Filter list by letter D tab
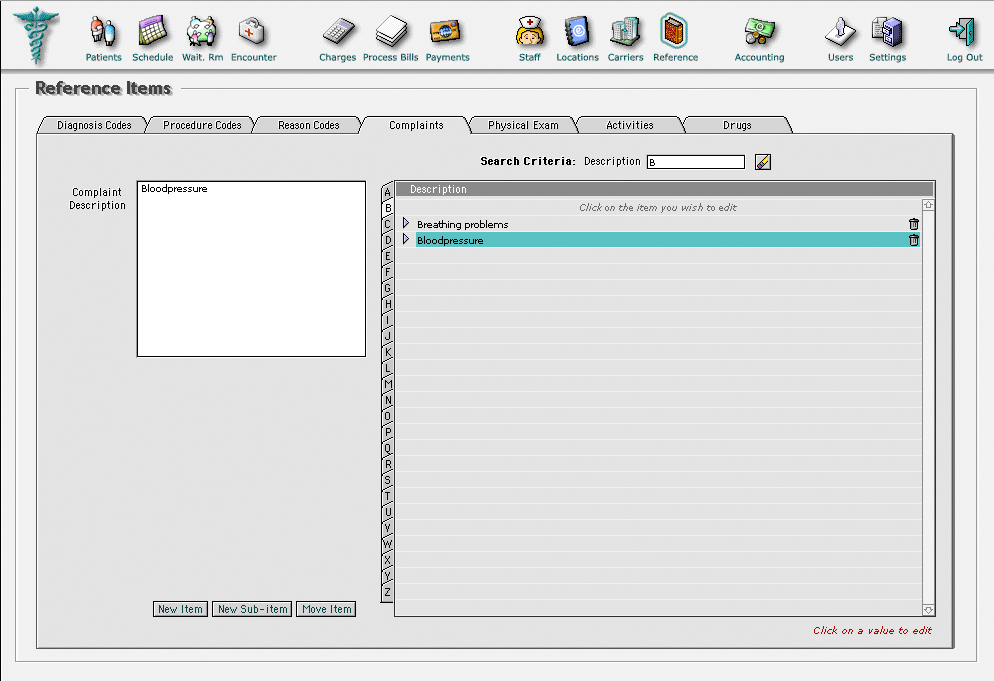The height and width of the screenshot is (681, 994). [387, 240]
